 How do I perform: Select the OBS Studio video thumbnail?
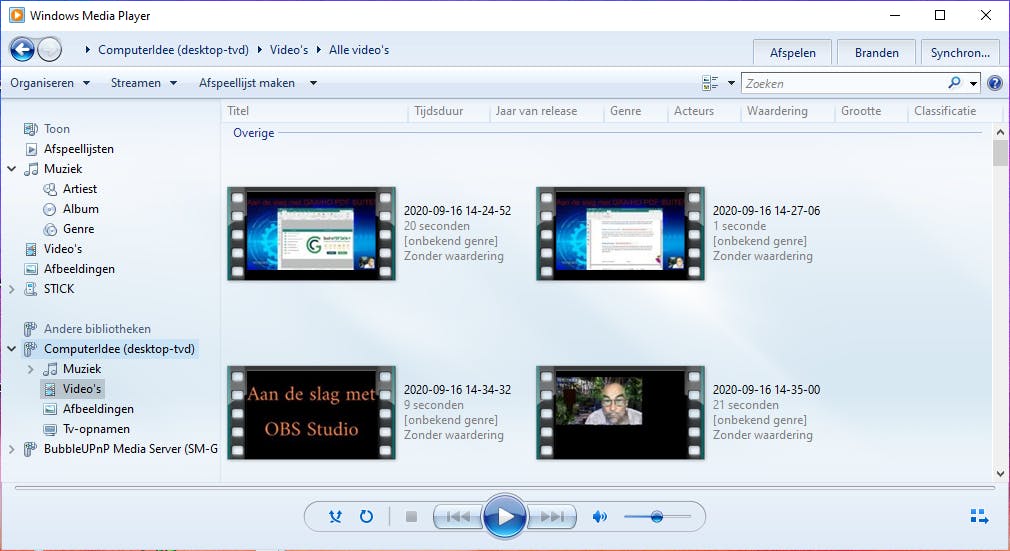tap(312, 412)
